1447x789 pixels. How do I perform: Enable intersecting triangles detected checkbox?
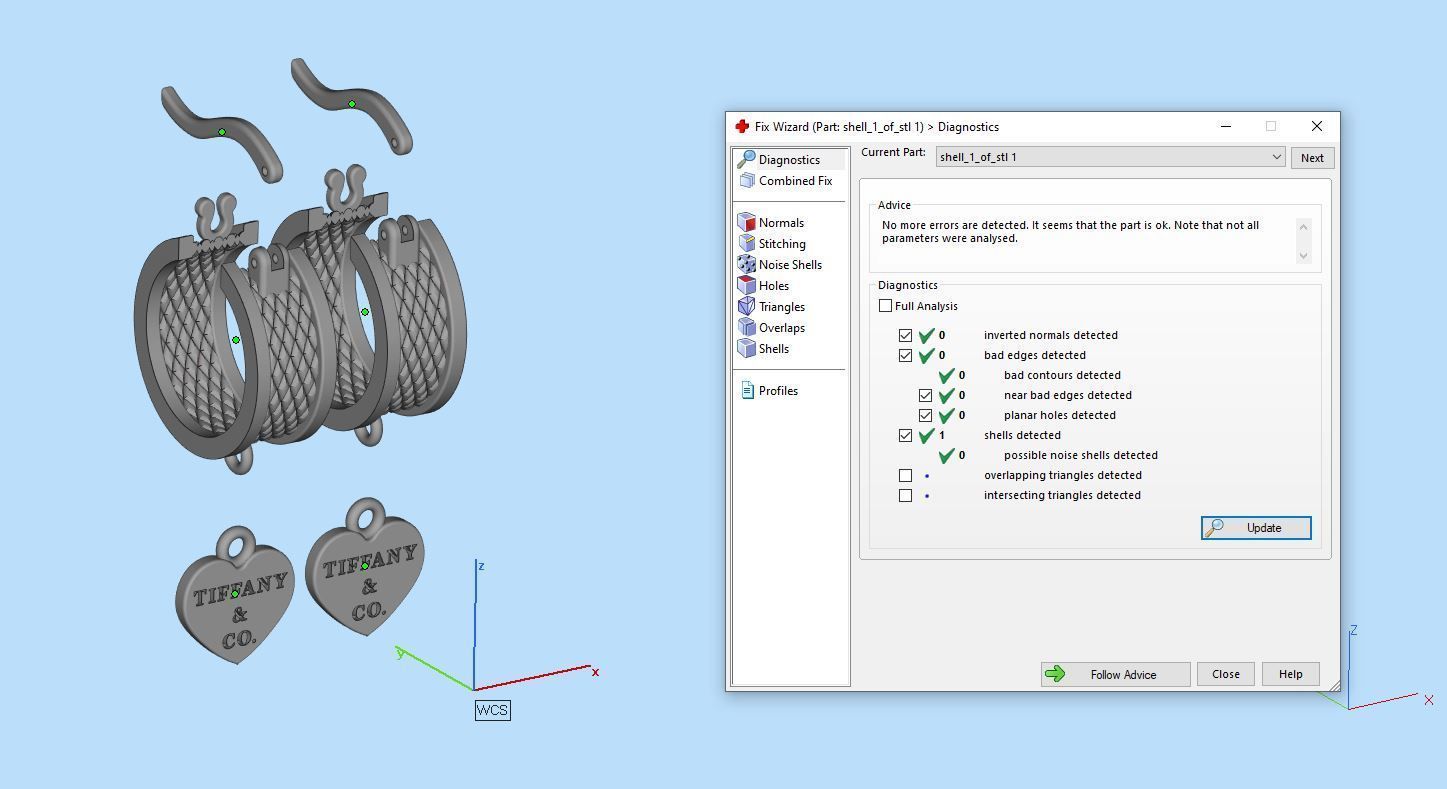click(x=905, y=495)
